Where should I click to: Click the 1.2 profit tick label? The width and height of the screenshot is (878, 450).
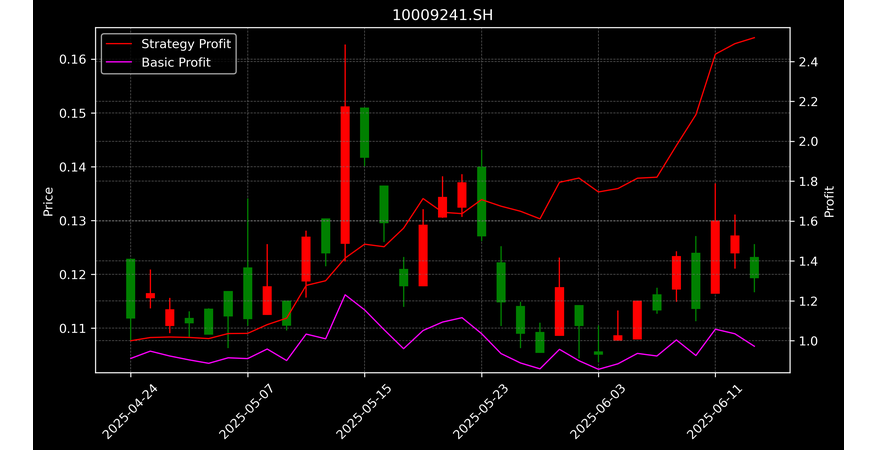(807, 301)
